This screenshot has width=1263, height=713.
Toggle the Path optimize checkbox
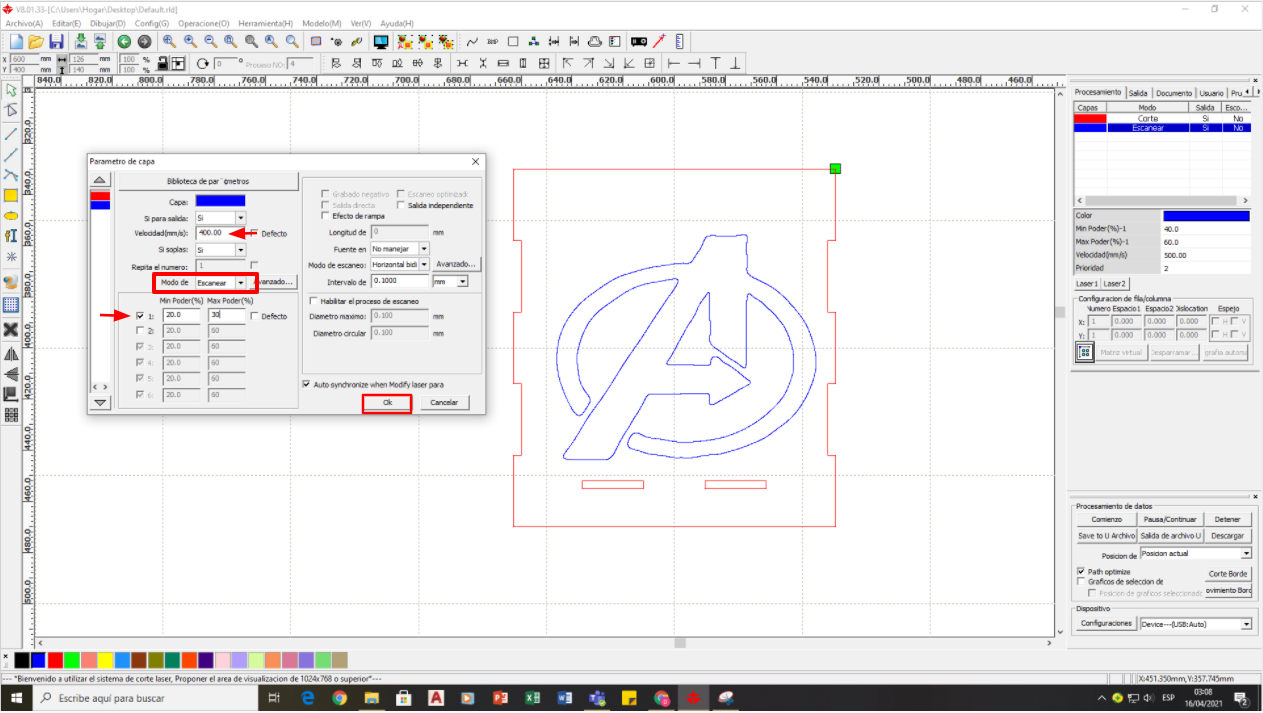click(x=1081, y=572)
